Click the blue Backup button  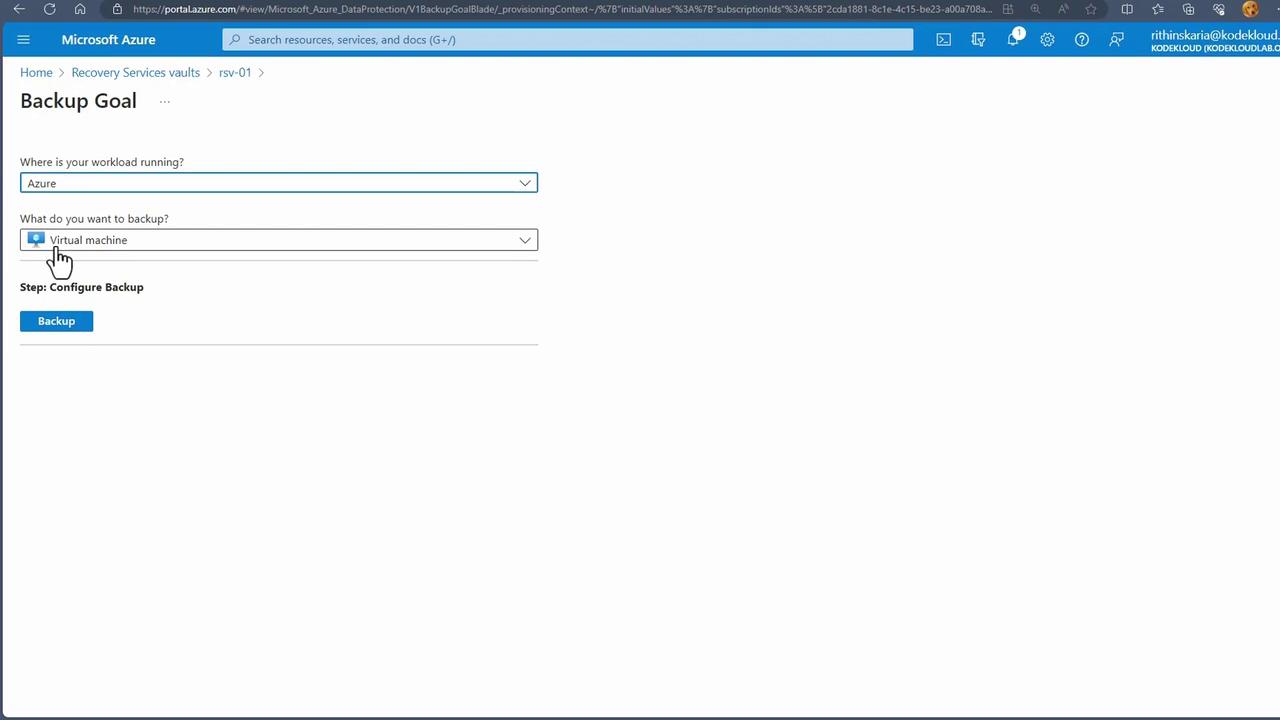coord(56,321)
